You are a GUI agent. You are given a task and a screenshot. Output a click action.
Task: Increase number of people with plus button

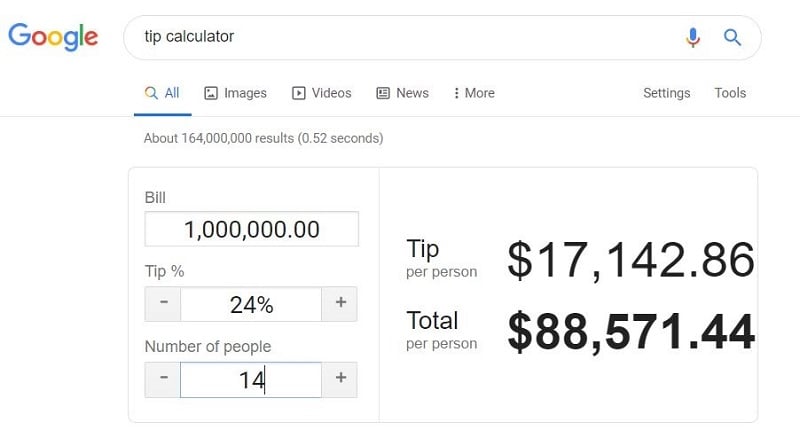340,380
